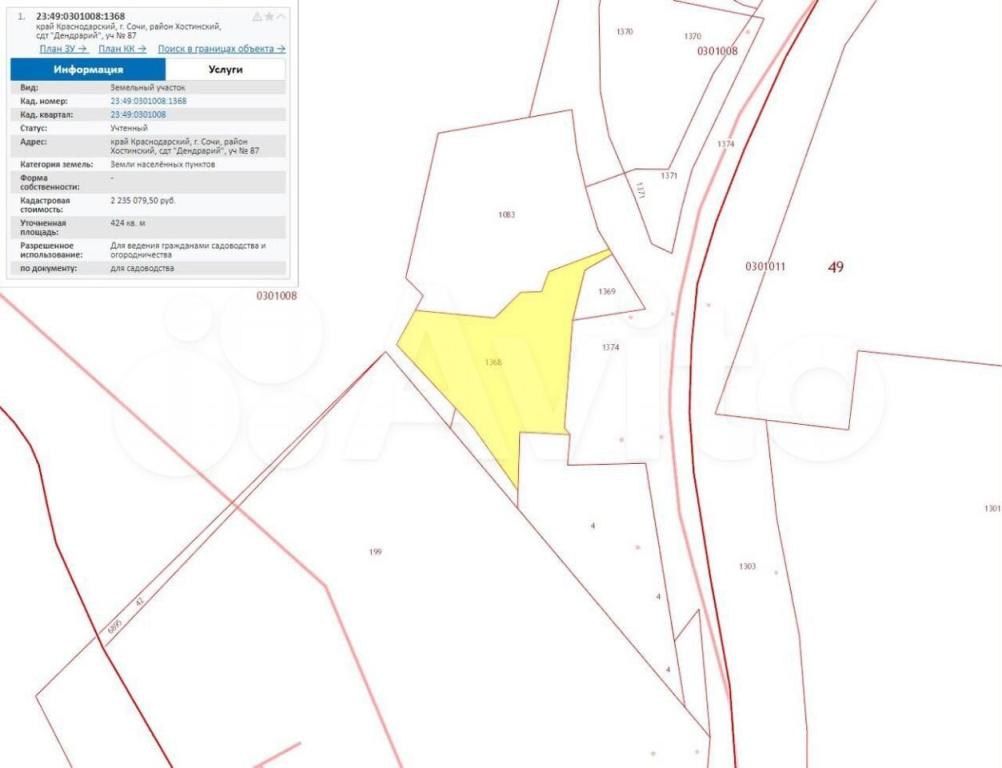
Task: Click the large district number 49
Action: pyautogui.click(x=836, y=267)
